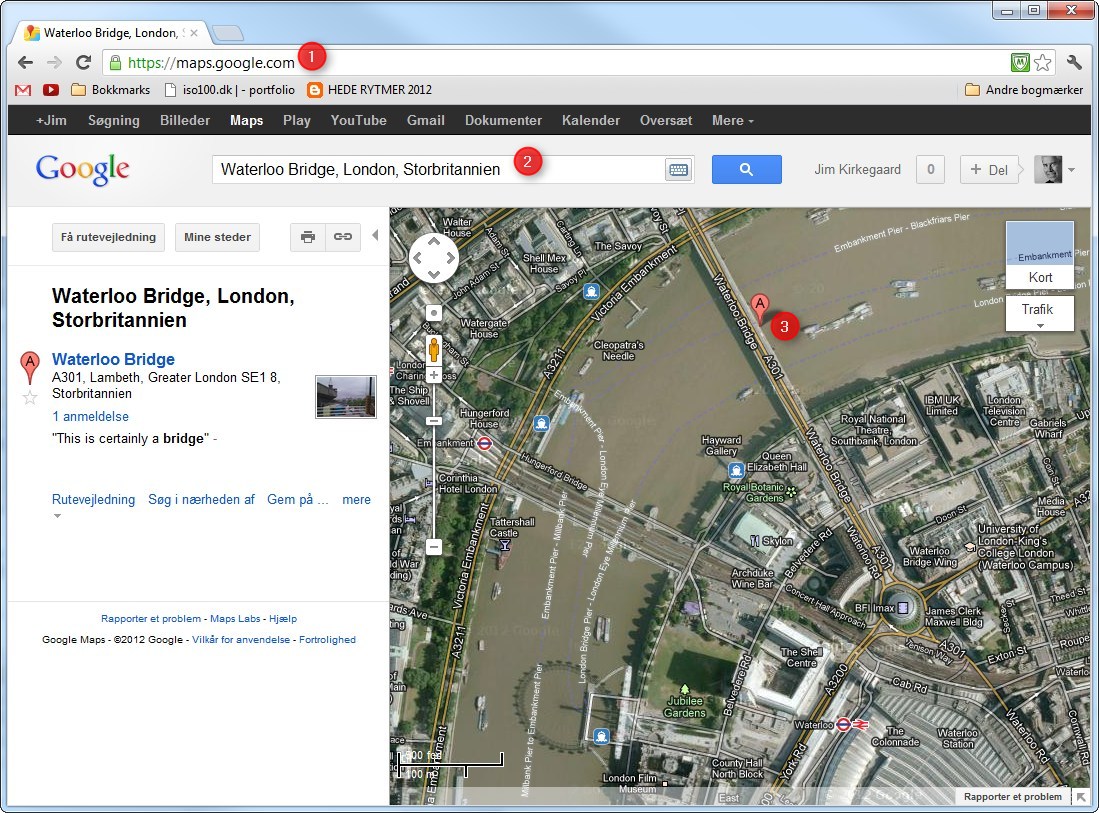This screenshot has width=1099, height=813.
Task: Click the green padlock security icon
Action: 116,62
